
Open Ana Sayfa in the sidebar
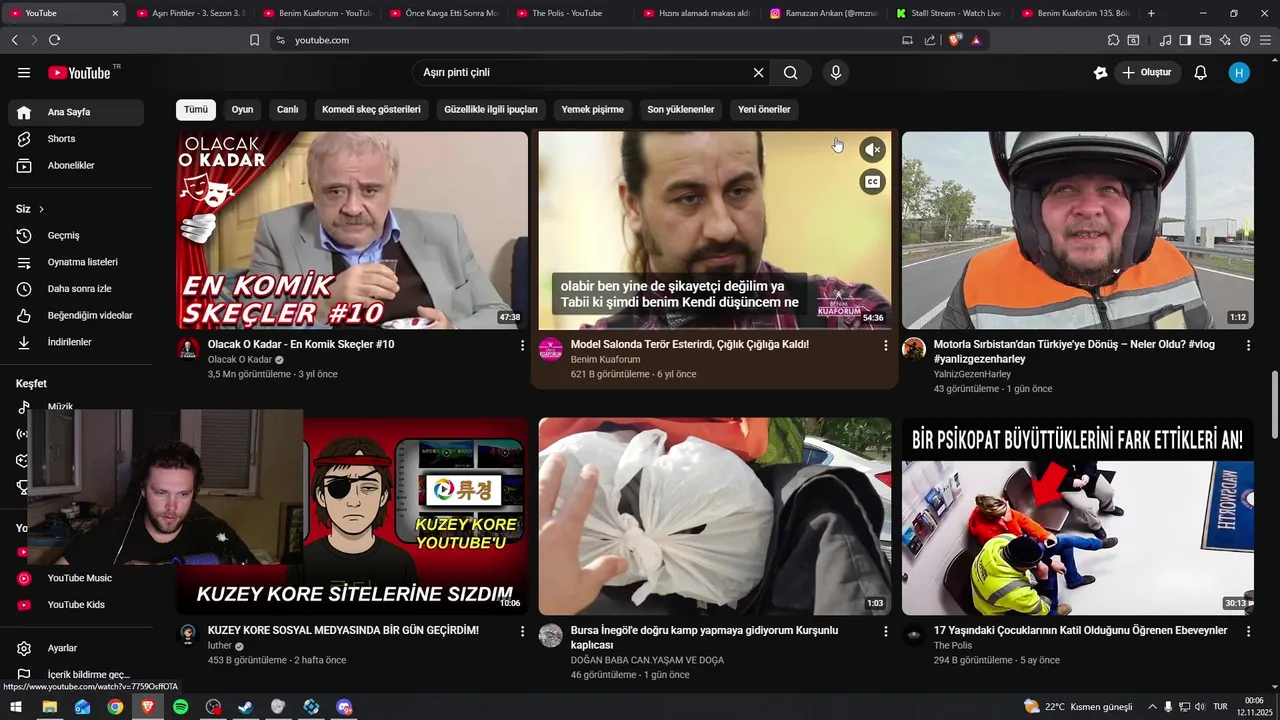(x=76, y=112)
